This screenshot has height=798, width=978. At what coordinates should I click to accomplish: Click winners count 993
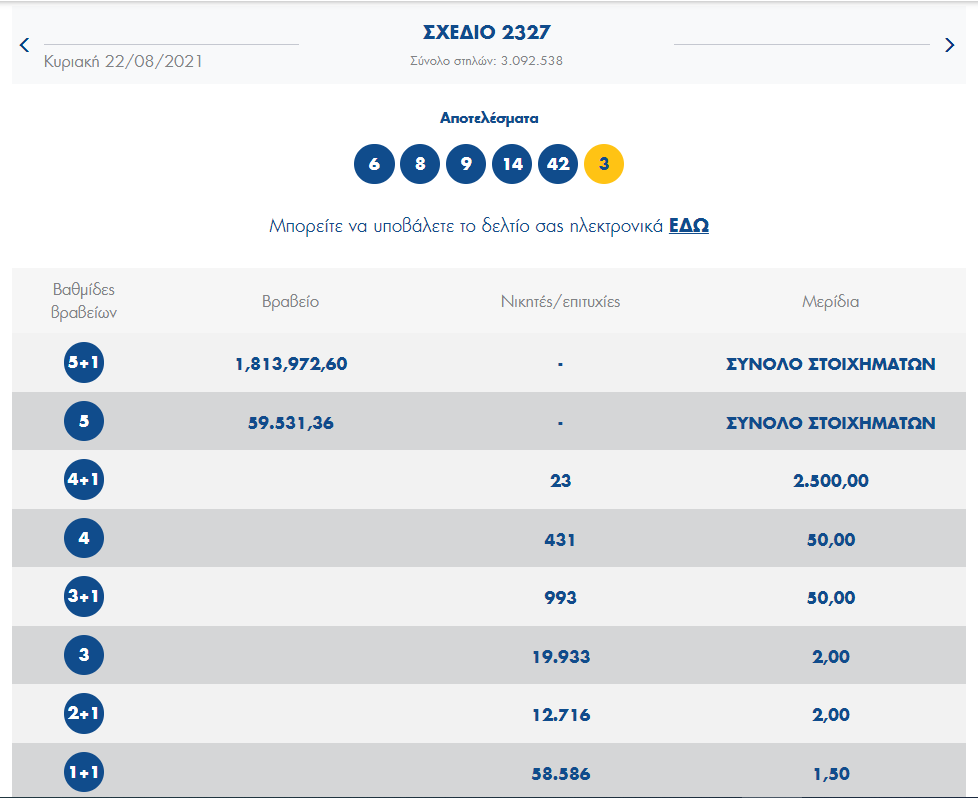(x=561, y=598)
